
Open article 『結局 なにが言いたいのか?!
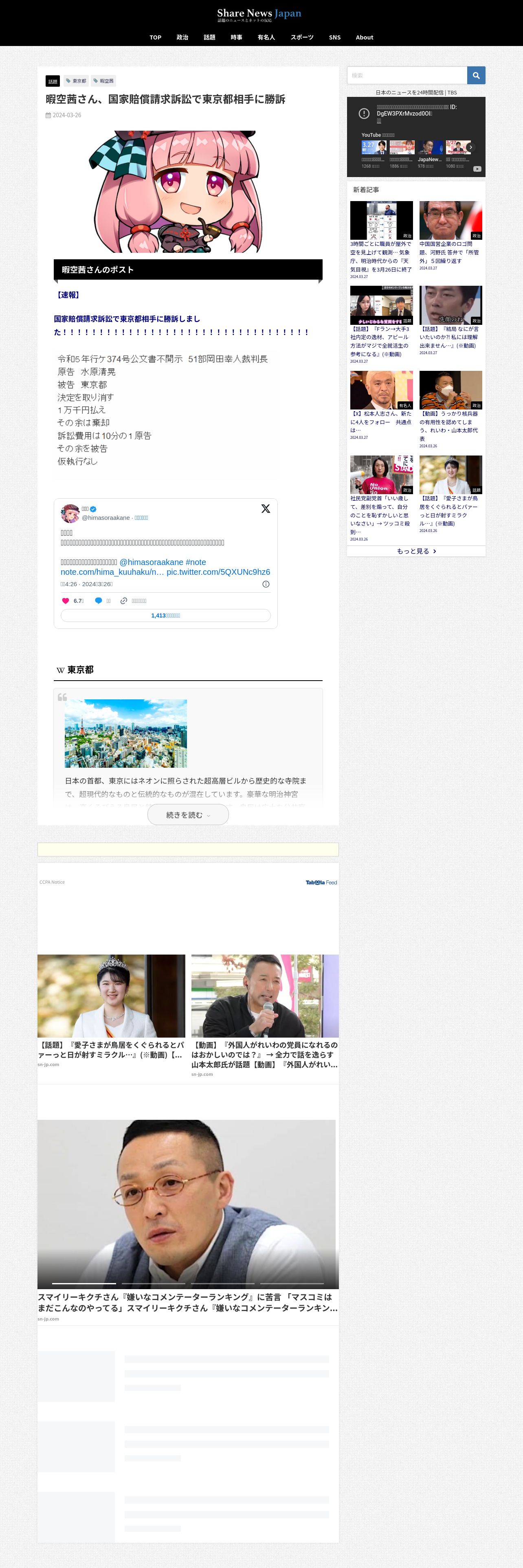tap(450, 337)
